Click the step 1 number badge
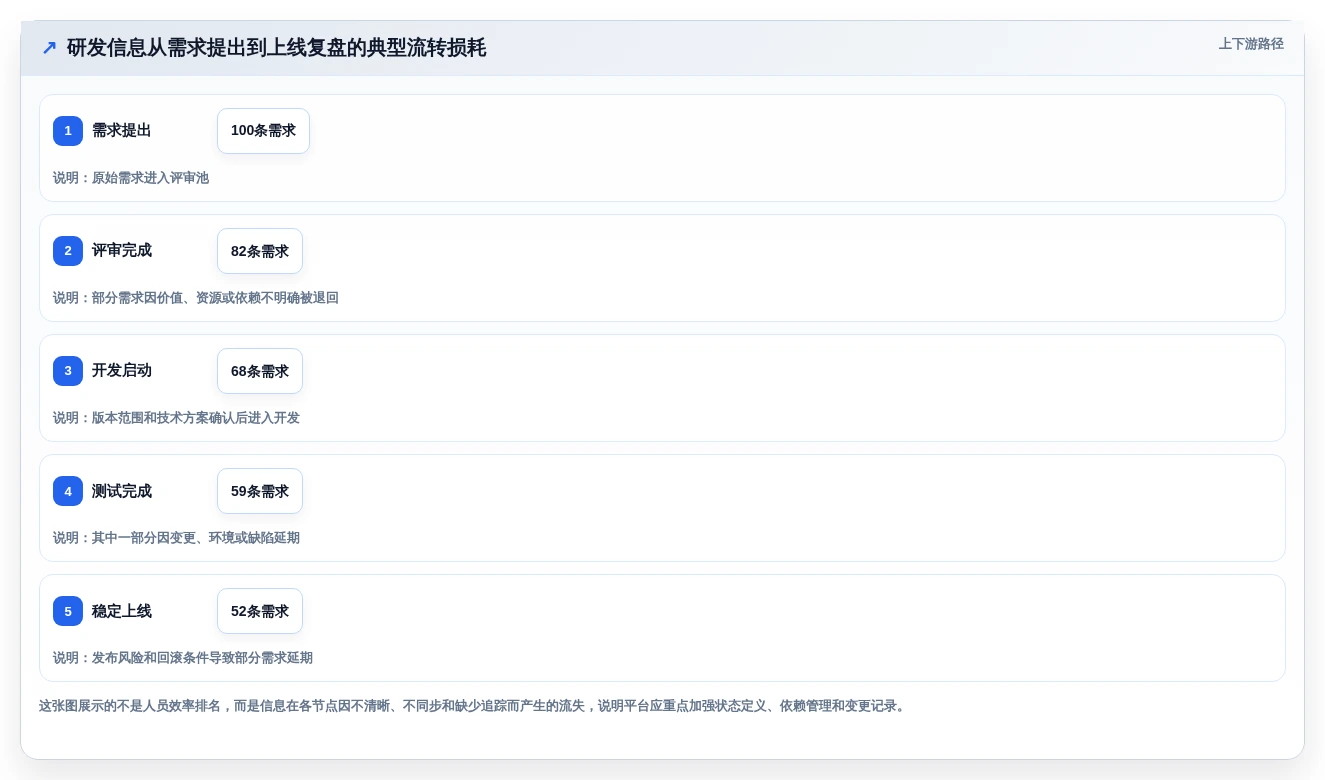 [x=68, y=131]
